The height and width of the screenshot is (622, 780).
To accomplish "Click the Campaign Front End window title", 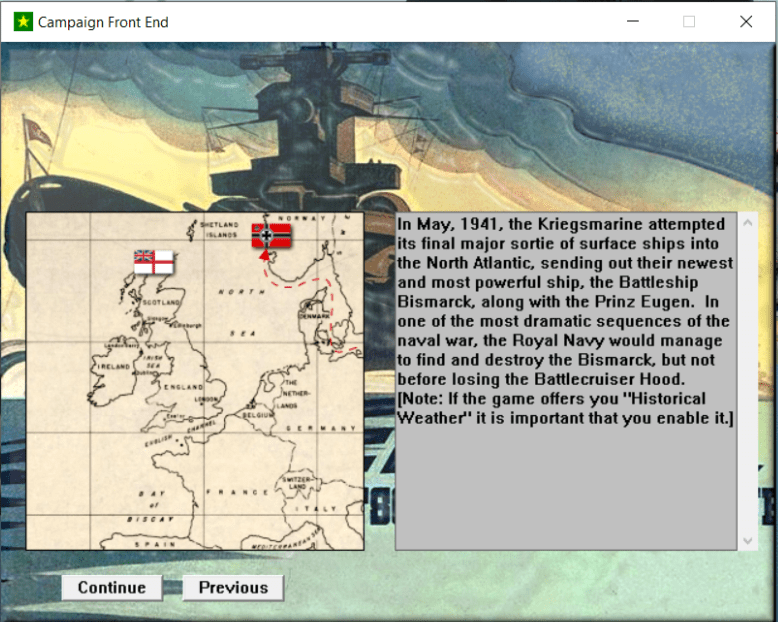I will click(x=103, y=22).
